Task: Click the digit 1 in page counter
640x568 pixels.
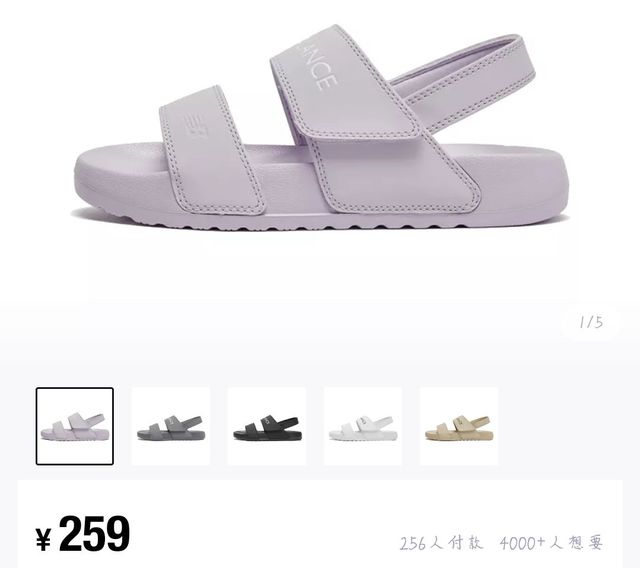Action: (582, 322)
